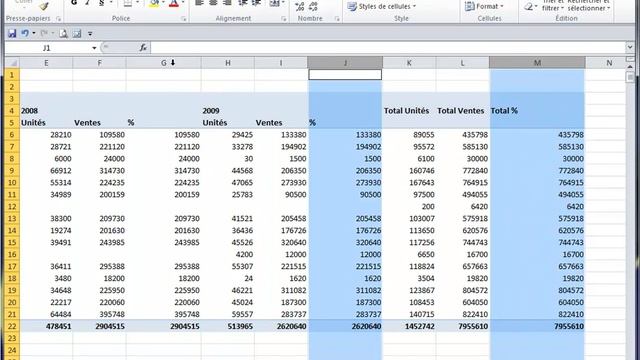Add a decimal place in Nombre group
The width and height of the screenshot is (640, 360).
[x=300, y=6]
